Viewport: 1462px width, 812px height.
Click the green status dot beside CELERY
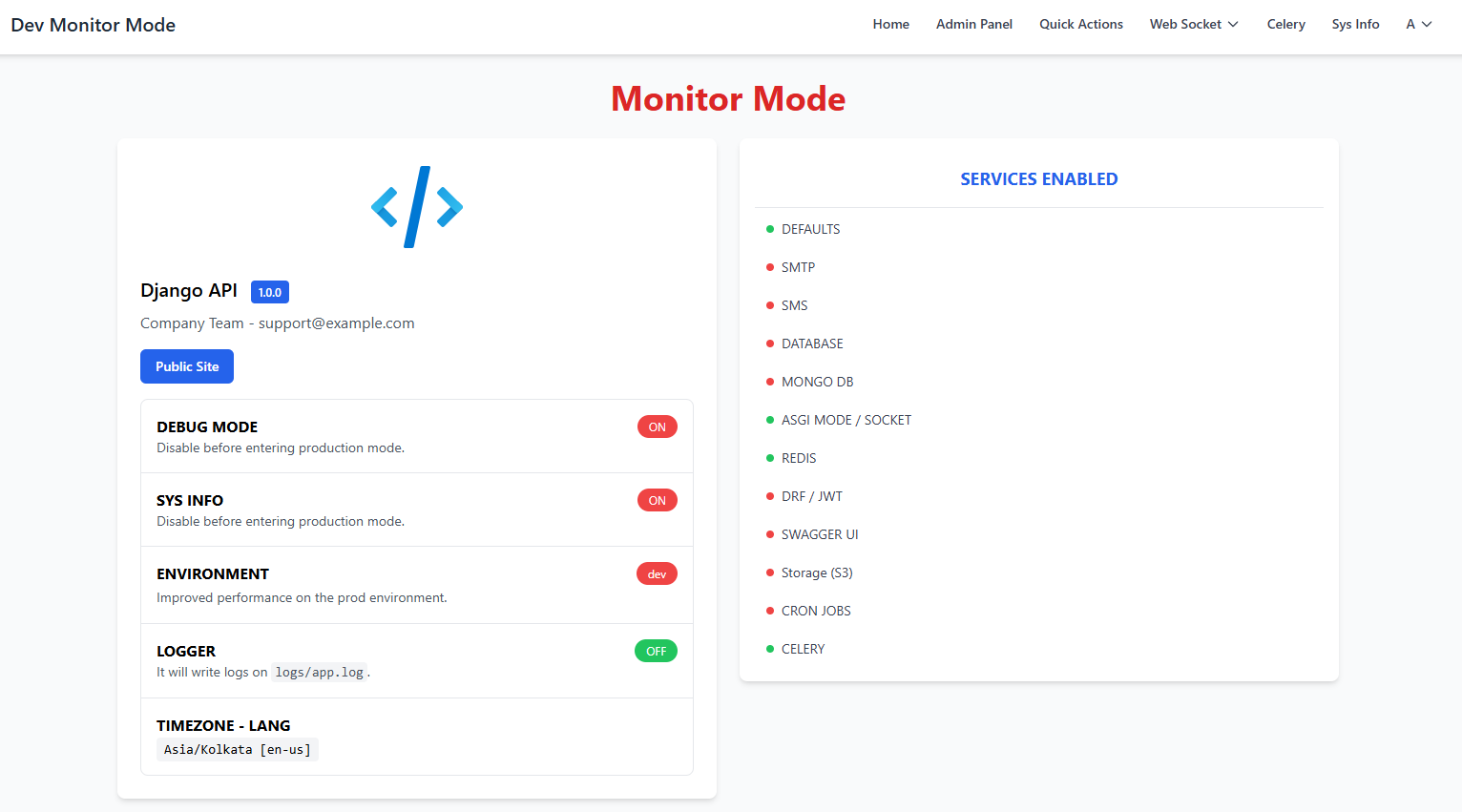770,649
